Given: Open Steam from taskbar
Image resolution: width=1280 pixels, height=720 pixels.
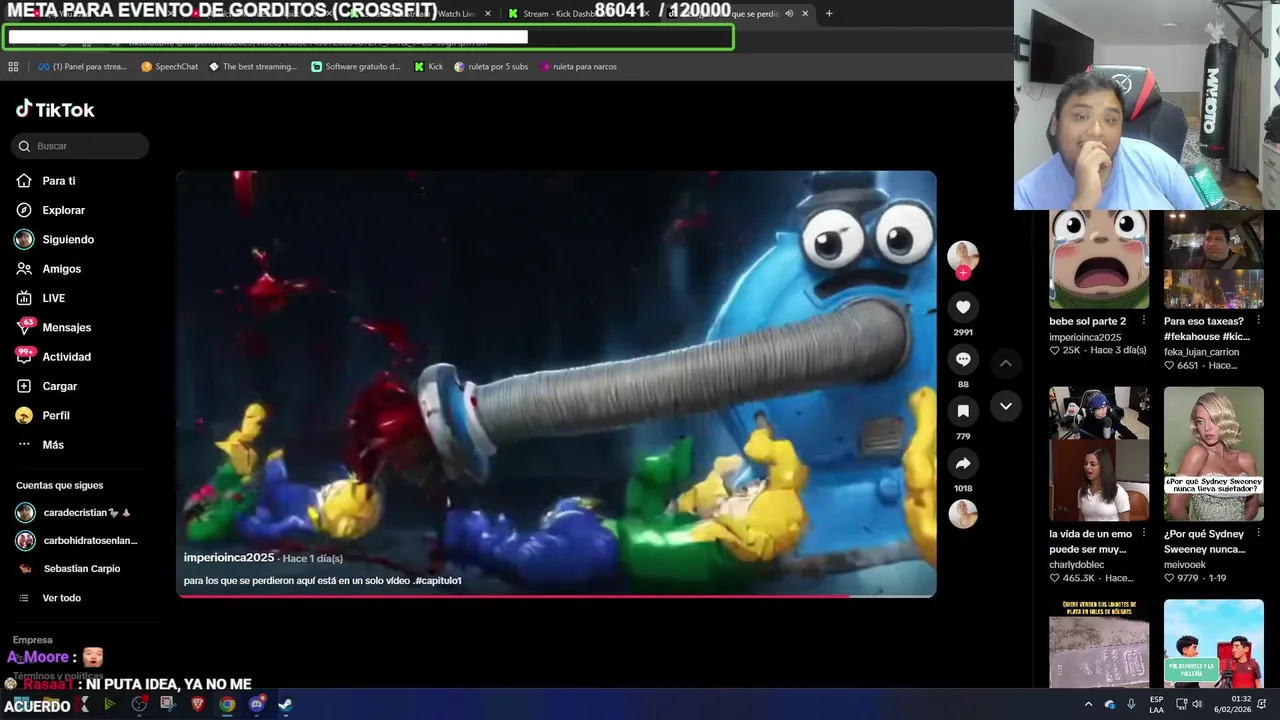Looking at the screenshot, I should [285, 704].
